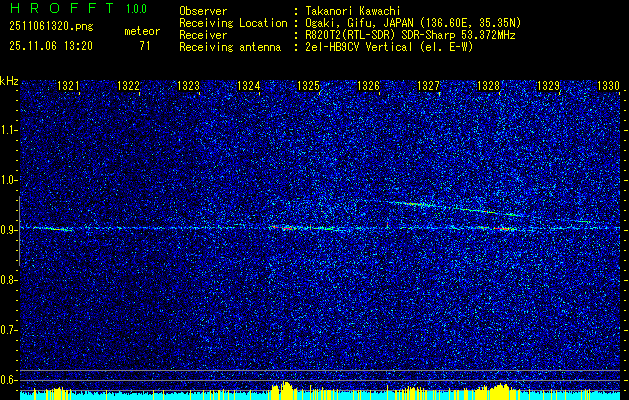Click time marker 1325

308,85
